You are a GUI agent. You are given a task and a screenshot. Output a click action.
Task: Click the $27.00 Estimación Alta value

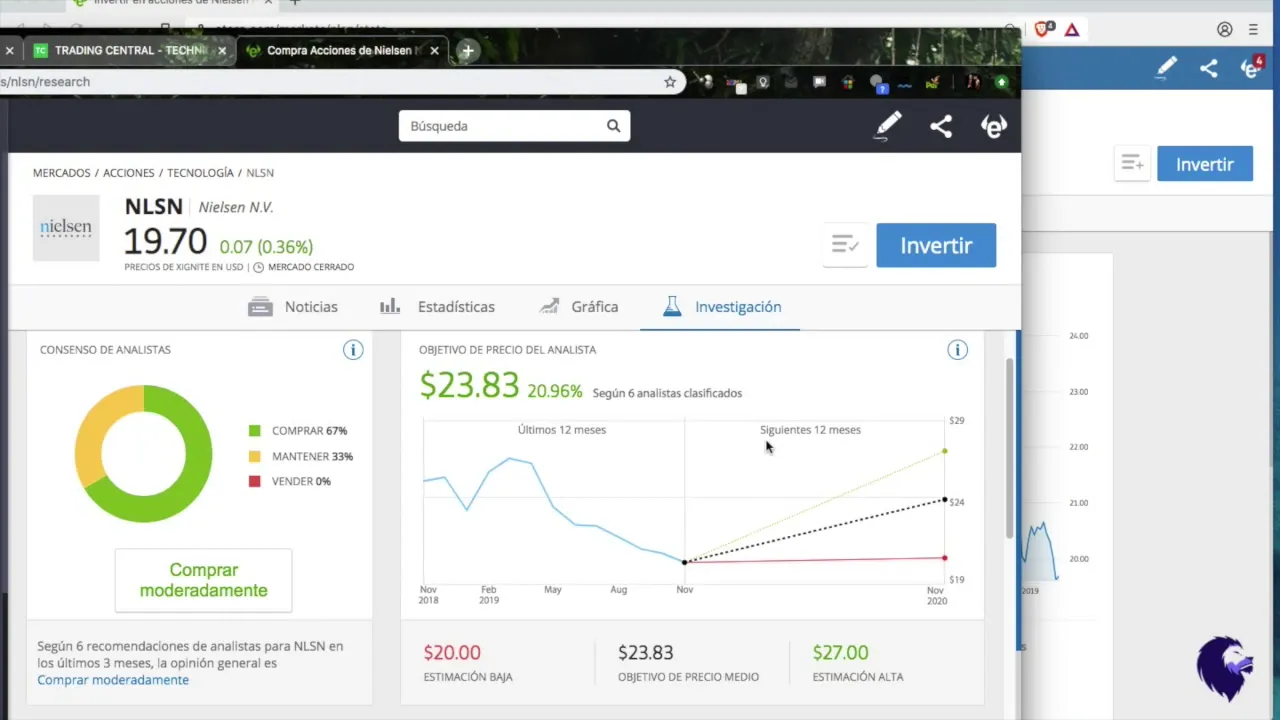(x=840, y=653)
